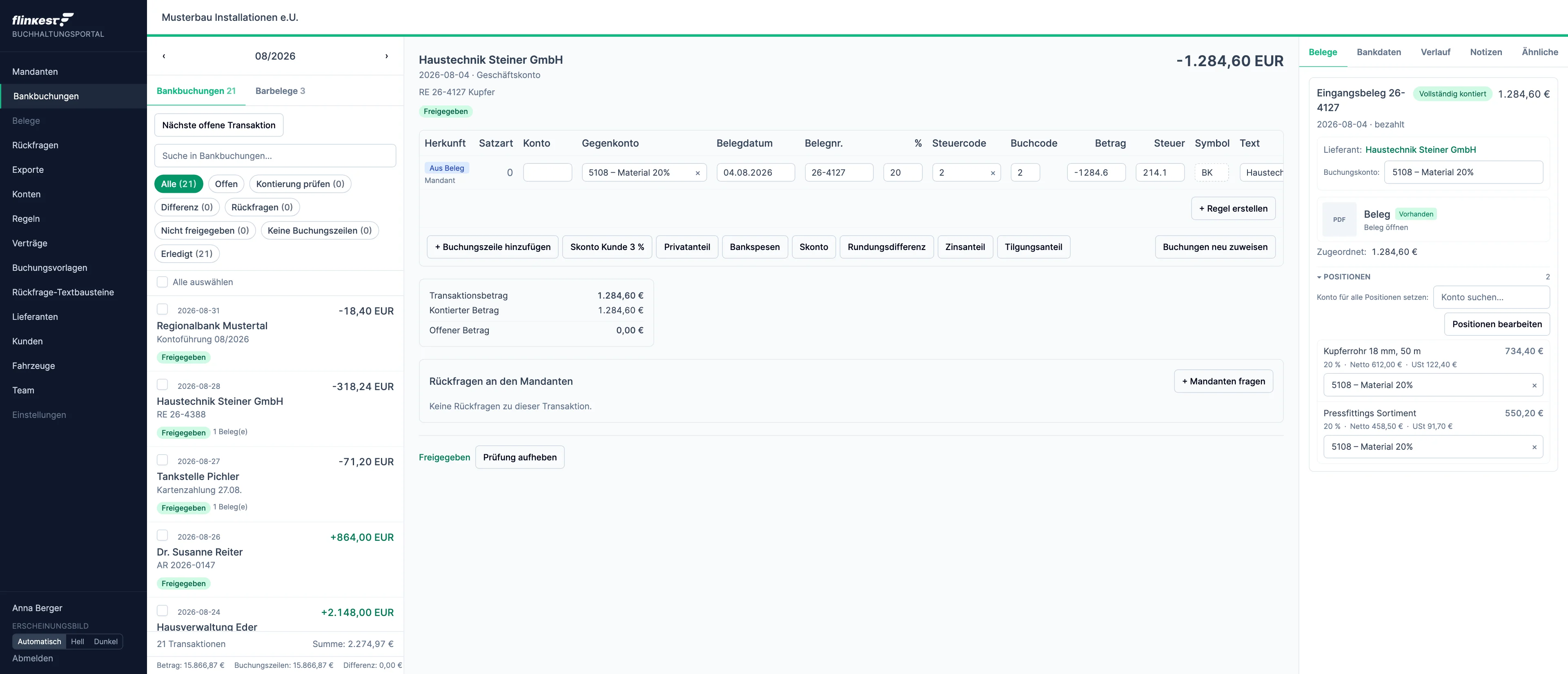The width and height of the screenshot is (1568, 674).
Task: Open the Beleg öffnen link
Action: (1385, 228)
